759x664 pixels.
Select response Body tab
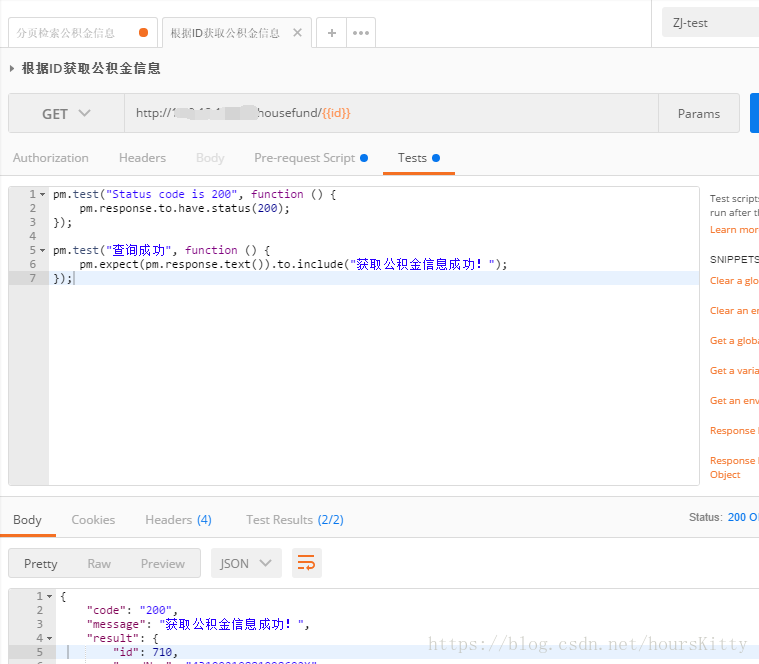coord(28,520)
